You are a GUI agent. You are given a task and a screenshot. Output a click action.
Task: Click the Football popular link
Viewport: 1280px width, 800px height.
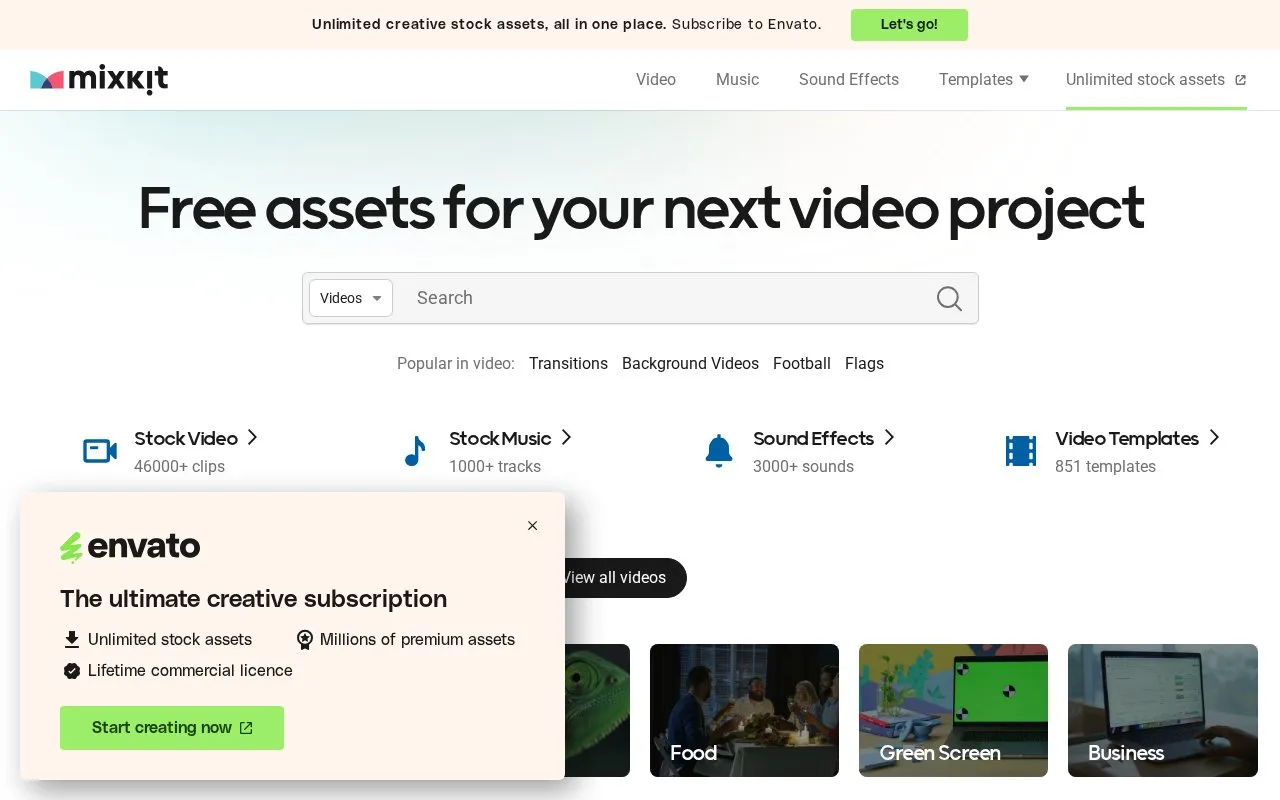click(802, 363)
